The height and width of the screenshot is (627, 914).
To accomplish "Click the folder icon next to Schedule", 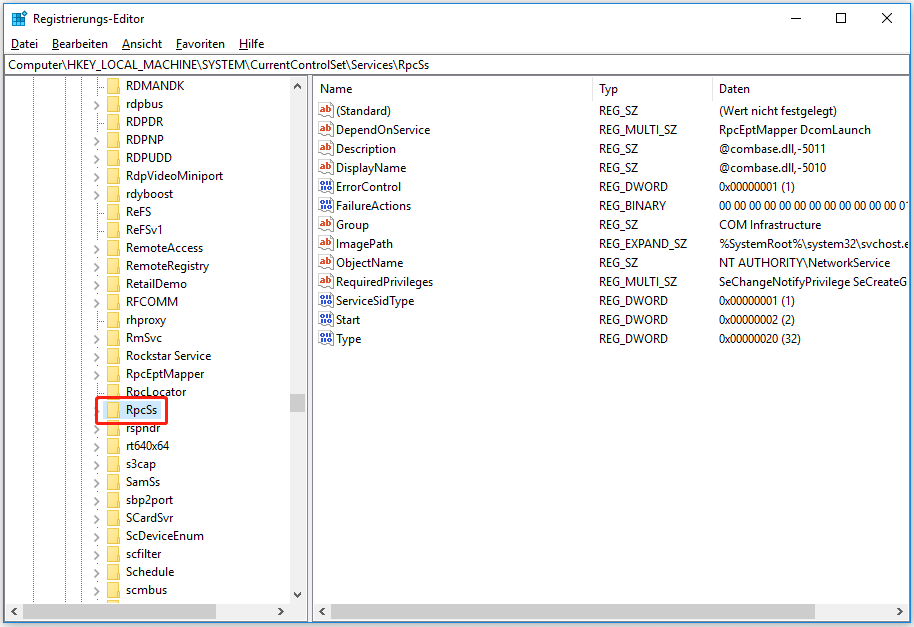I will coord(113,572).
